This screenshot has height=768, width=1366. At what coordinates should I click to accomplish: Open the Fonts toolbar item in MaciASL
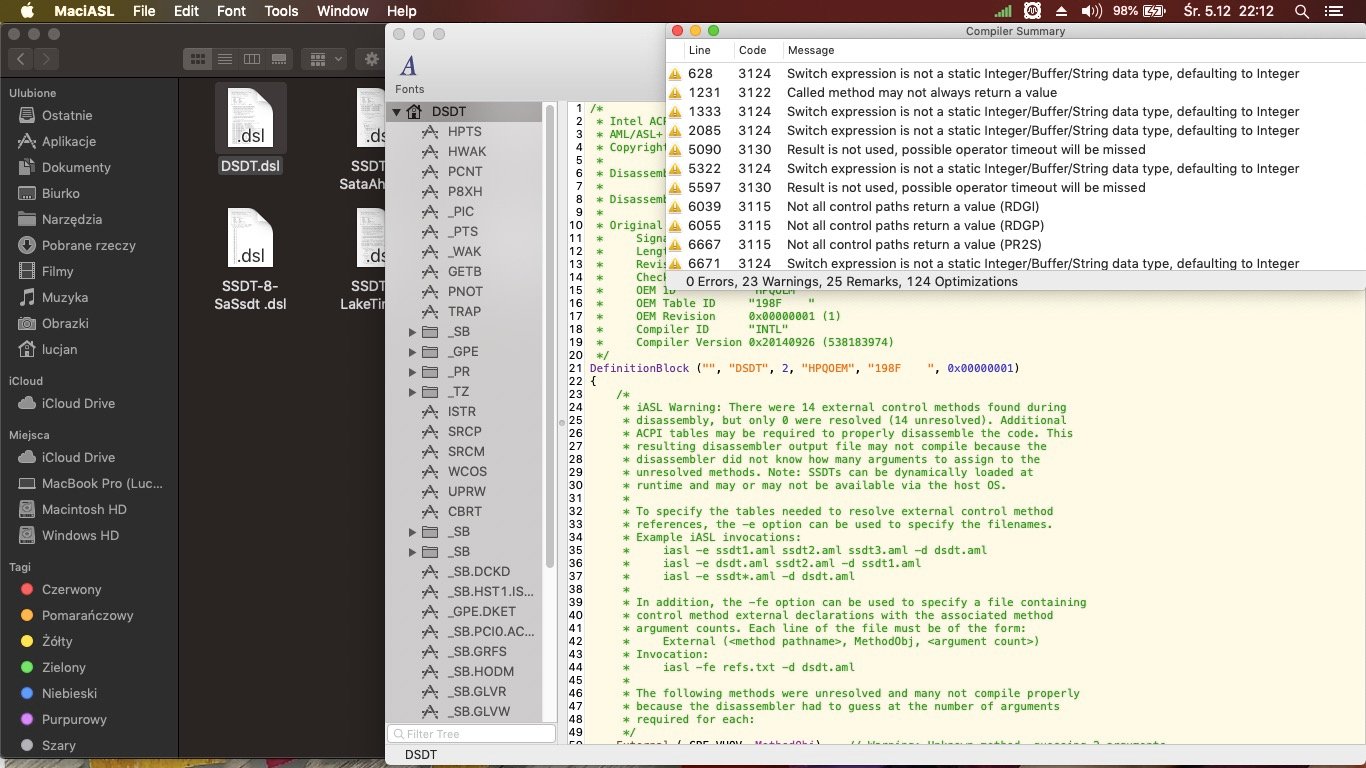coord(408,73)
